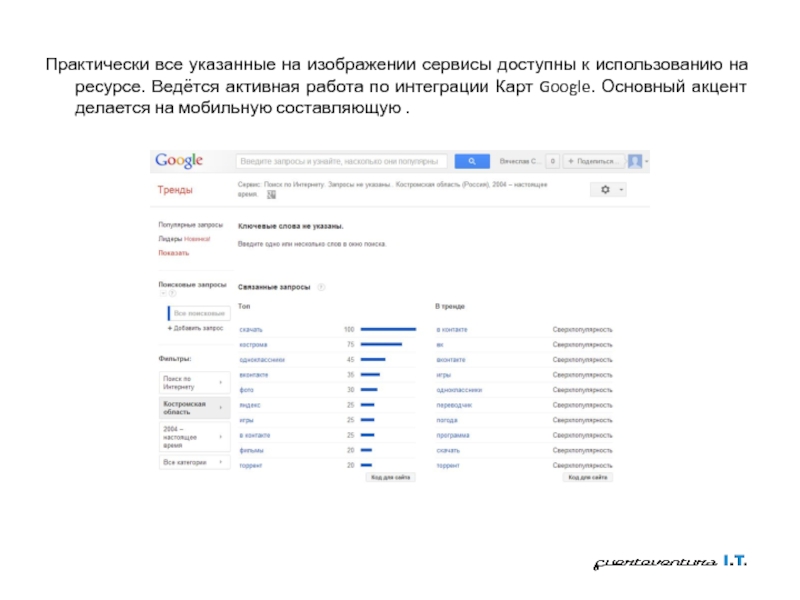800x600 pixels.
Task: Click the QR code icon after время
Action: (271, 195)
